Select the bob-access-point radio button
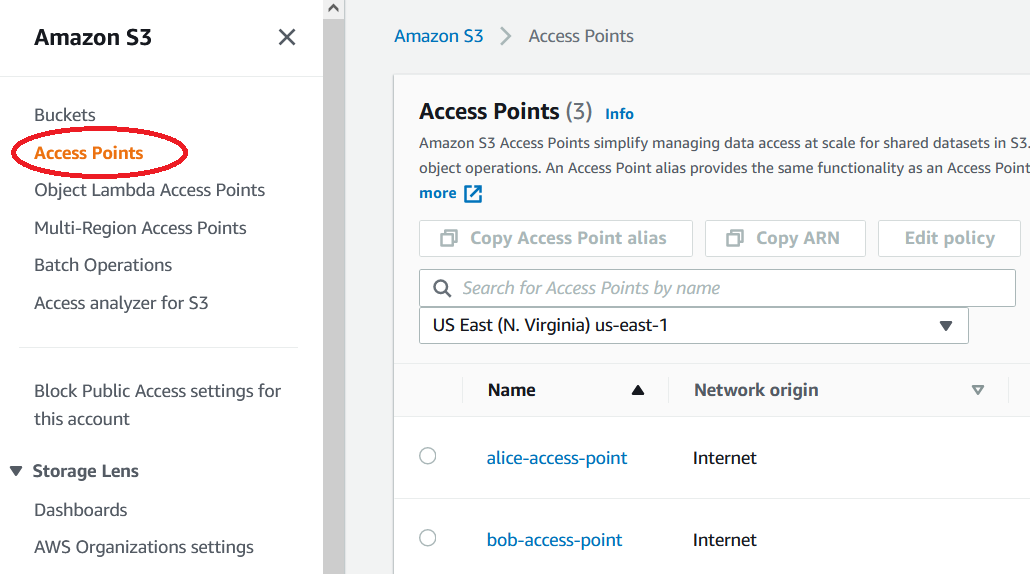This screenshot has width=1030, height=574. point(428,538)
